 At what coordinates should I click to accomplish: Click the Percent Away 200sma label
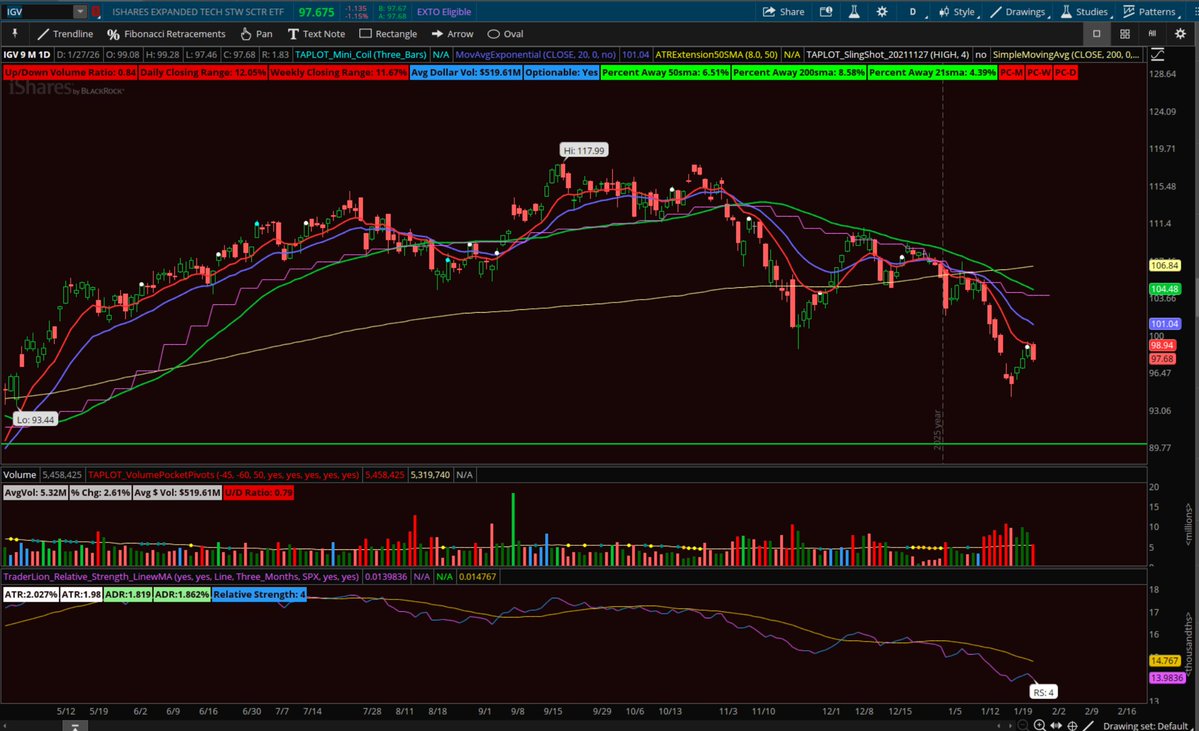[x=799, y=73]
